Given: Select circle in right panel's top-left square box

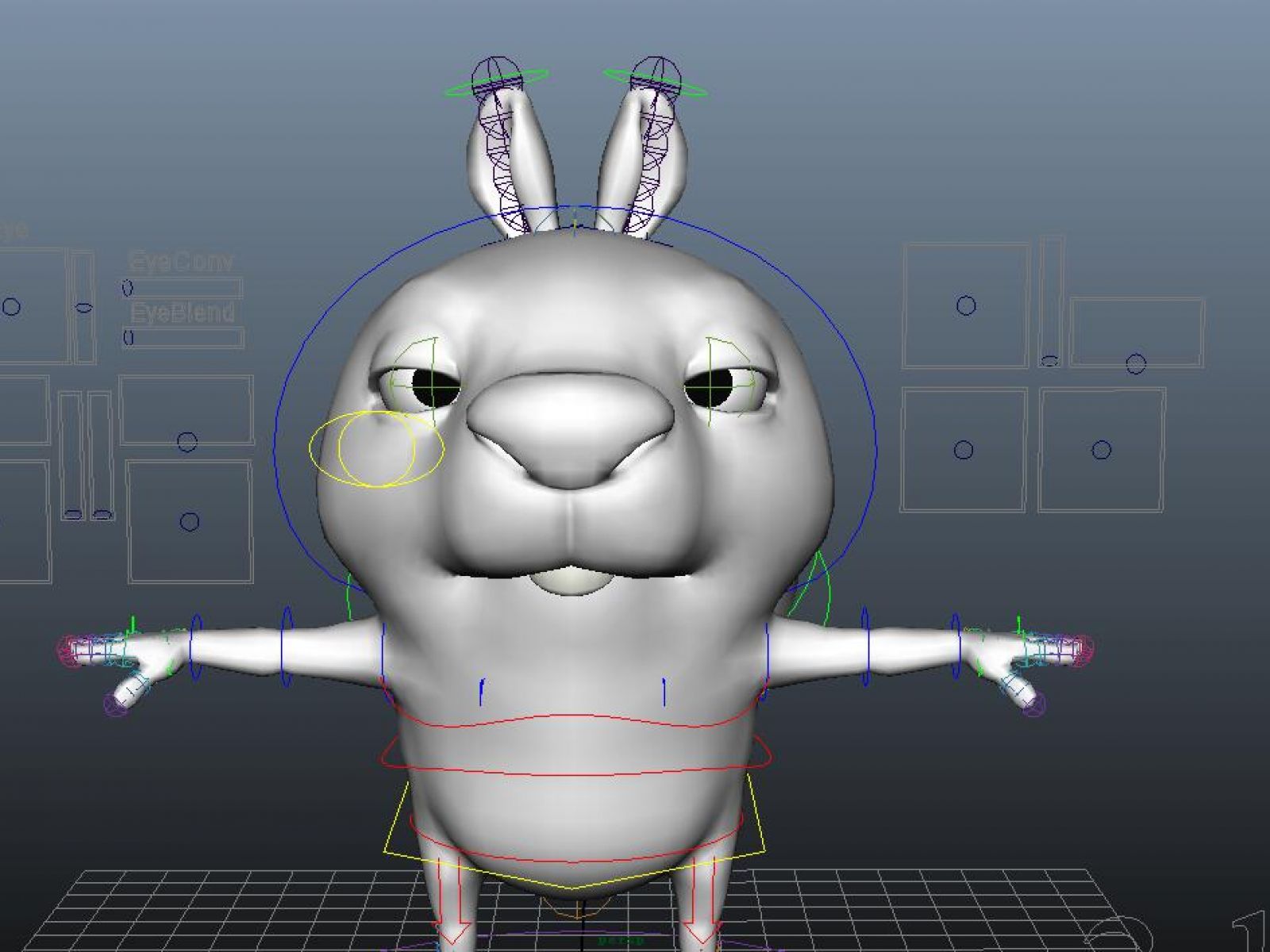Looking at the screenshot, I should tap(966, 305).
